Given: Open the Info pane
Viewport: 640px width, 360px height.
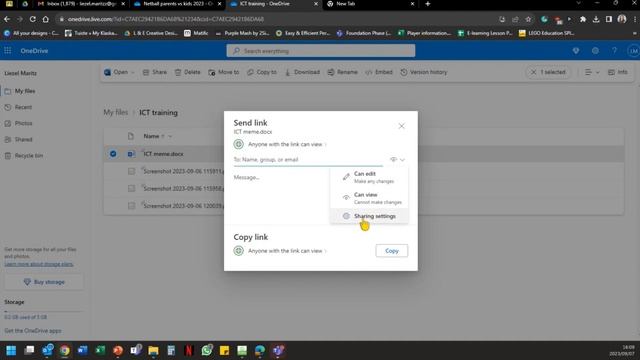Looking at the screenshot, I should click(x=618, y=72).
